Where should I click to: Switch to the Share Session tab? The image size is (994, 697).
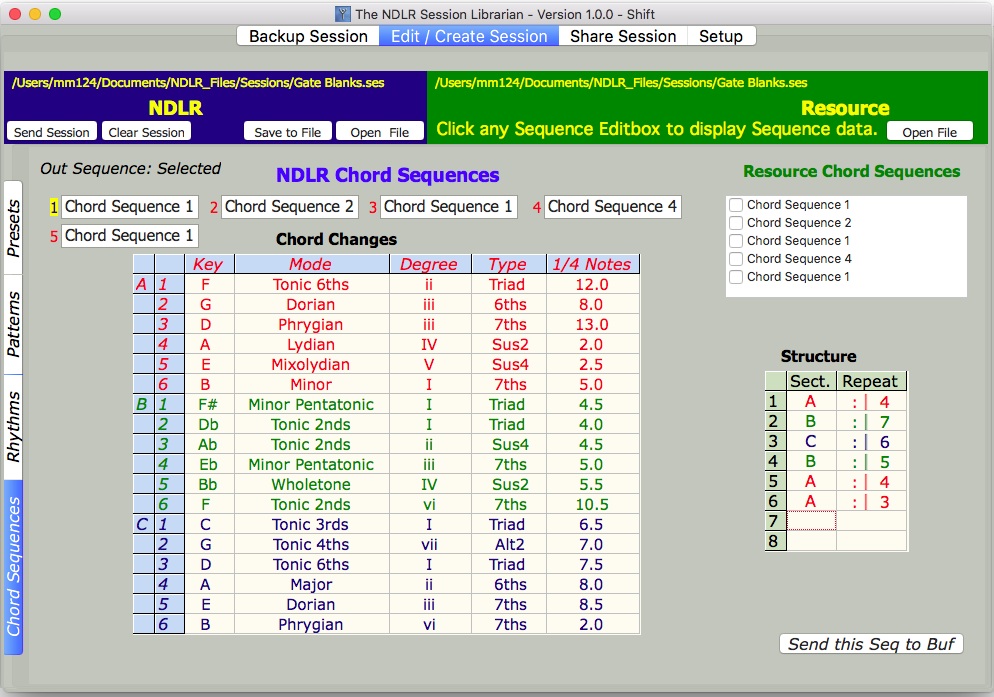(x=622, y=35)
